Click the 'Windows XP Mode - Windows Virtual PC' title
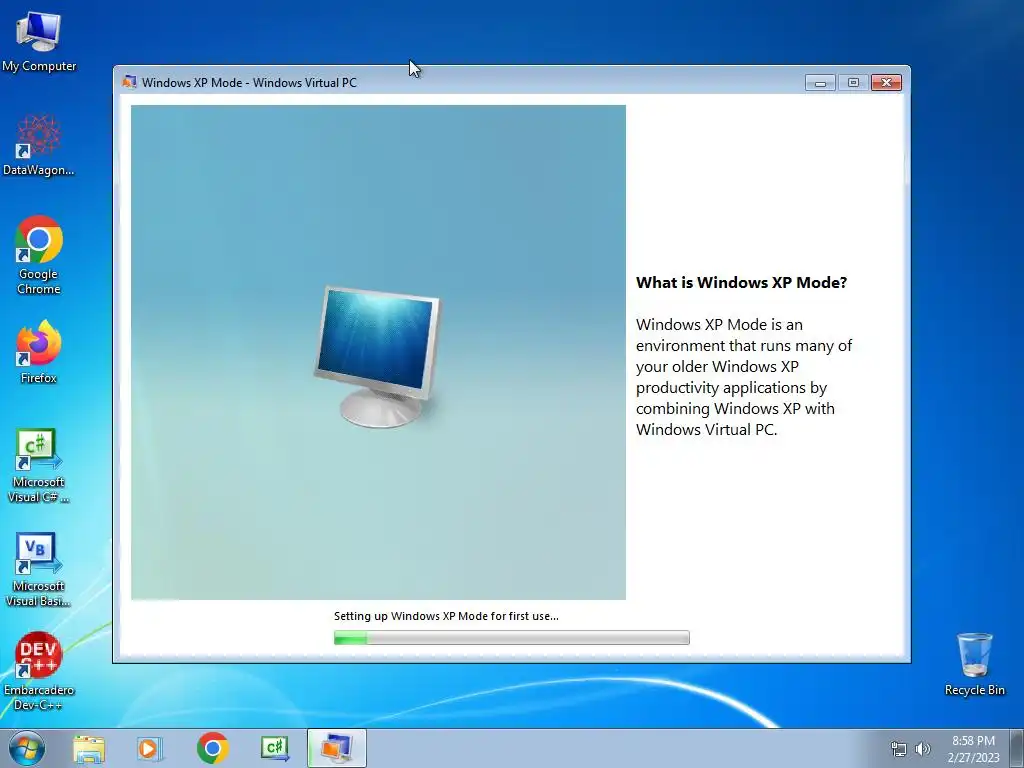 point(249,82)
